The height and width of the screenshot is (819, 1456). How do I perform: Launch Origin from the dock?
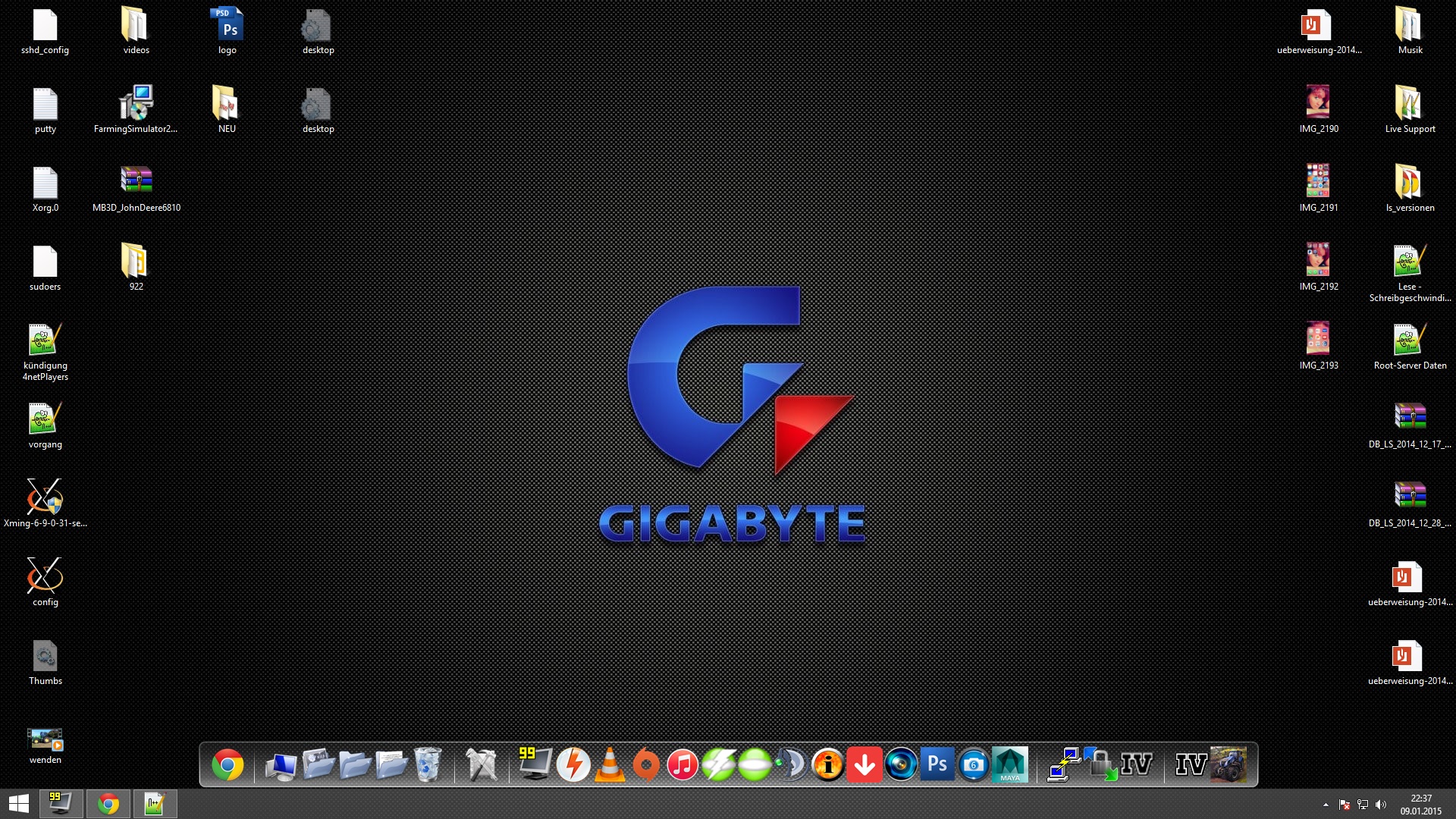pos(646,764)
